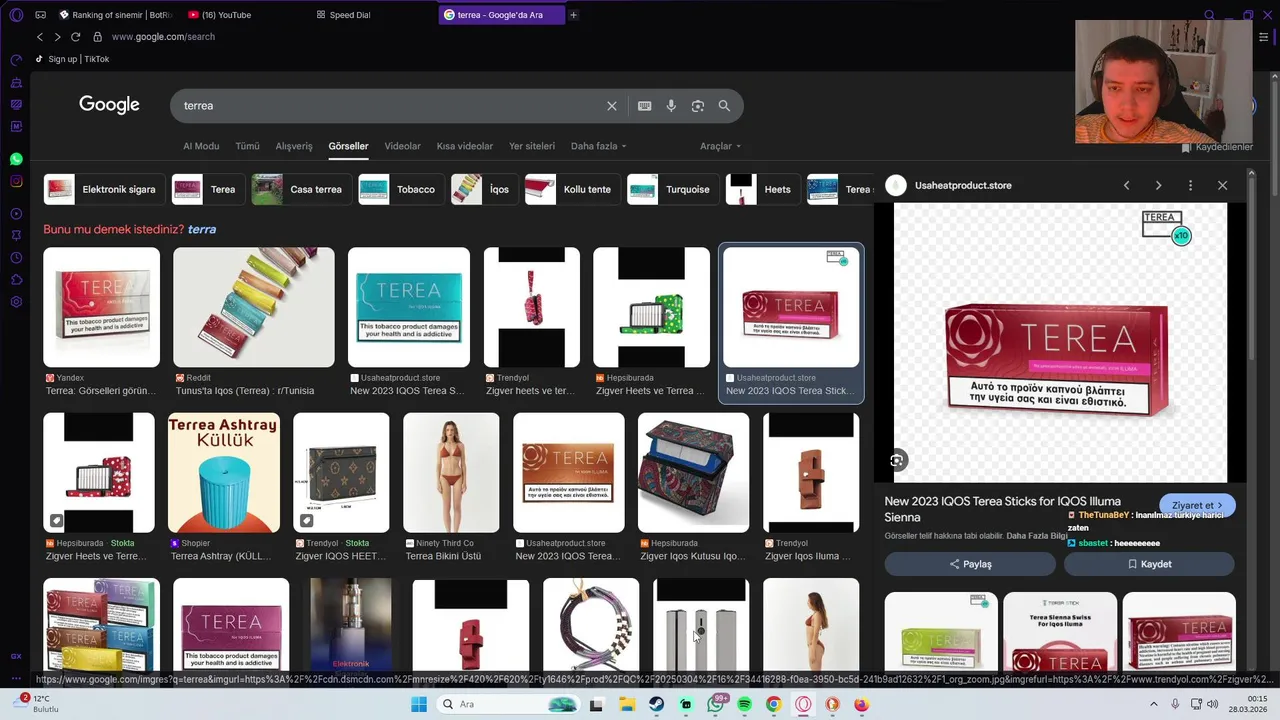The width and height of the screenshot is (1280, 720).
Task: Show hidden system tray icons chevron
Action: (x=1154, y=704)
